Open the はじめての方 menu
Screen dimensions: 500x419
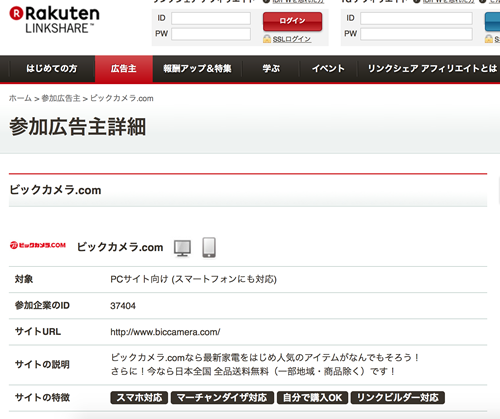point(51,69)
